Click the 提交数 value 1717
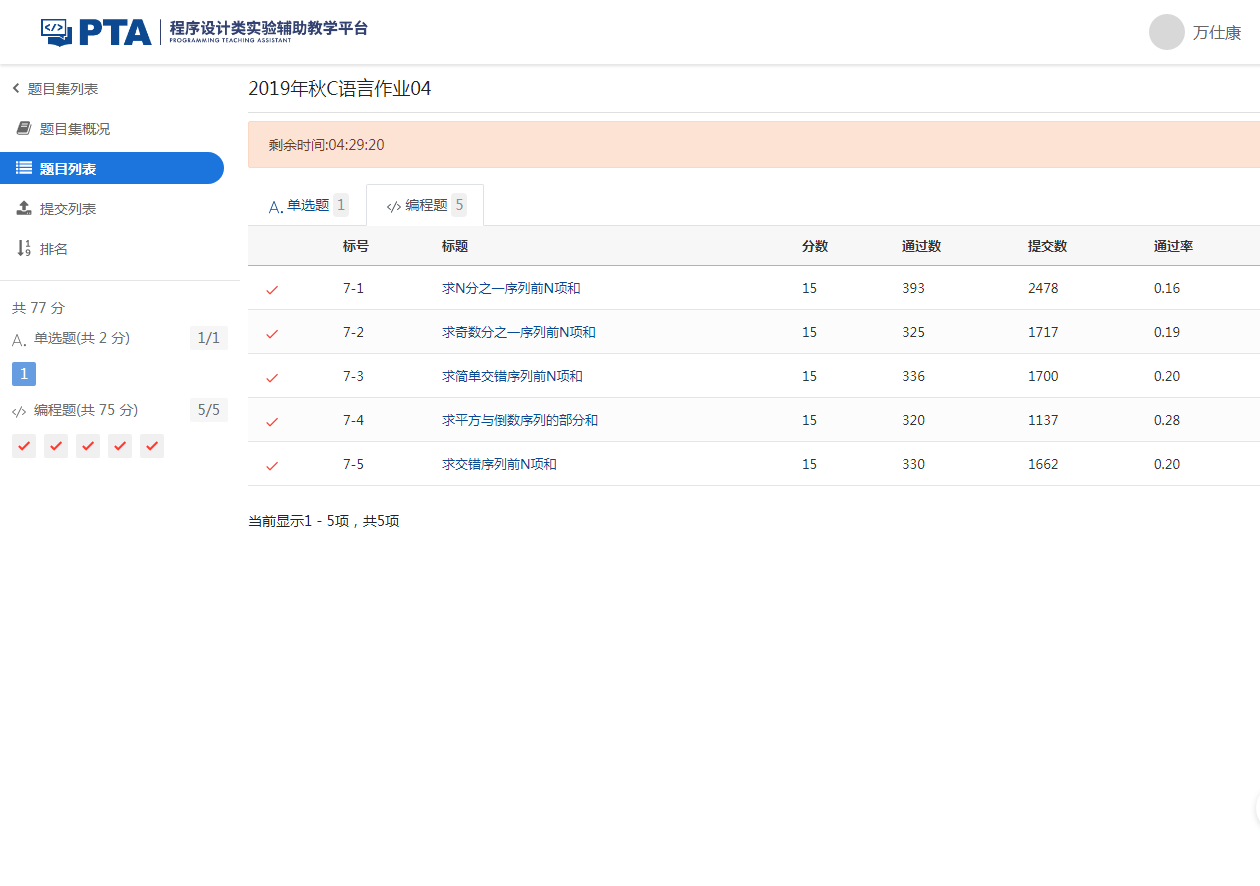This screenshot has width=1260, height=886. pos(1043,332)
